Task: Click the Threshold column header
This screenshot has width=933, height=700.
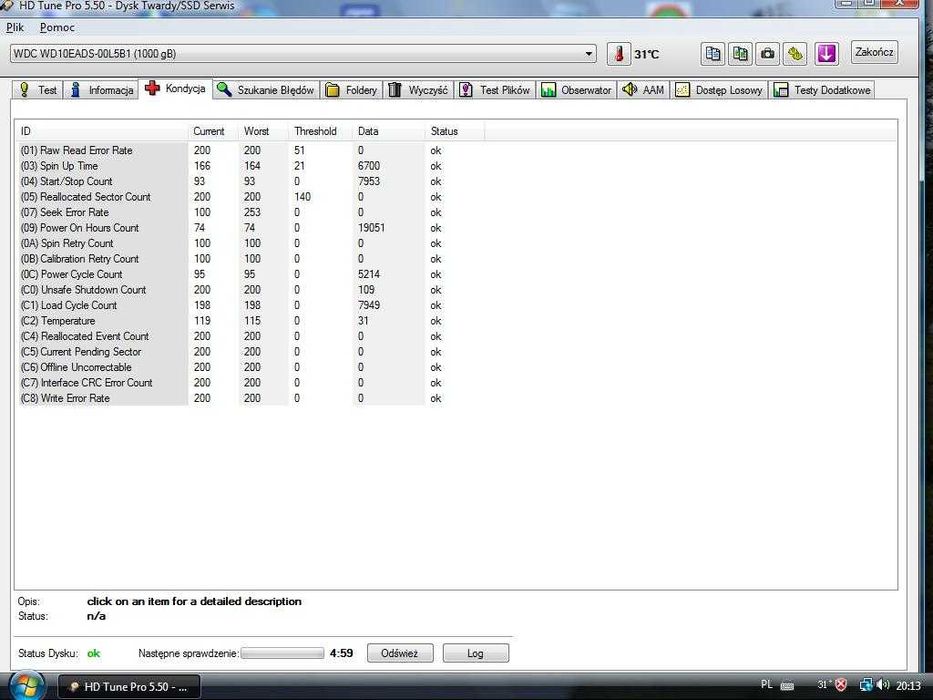Action: click(320, 131)
